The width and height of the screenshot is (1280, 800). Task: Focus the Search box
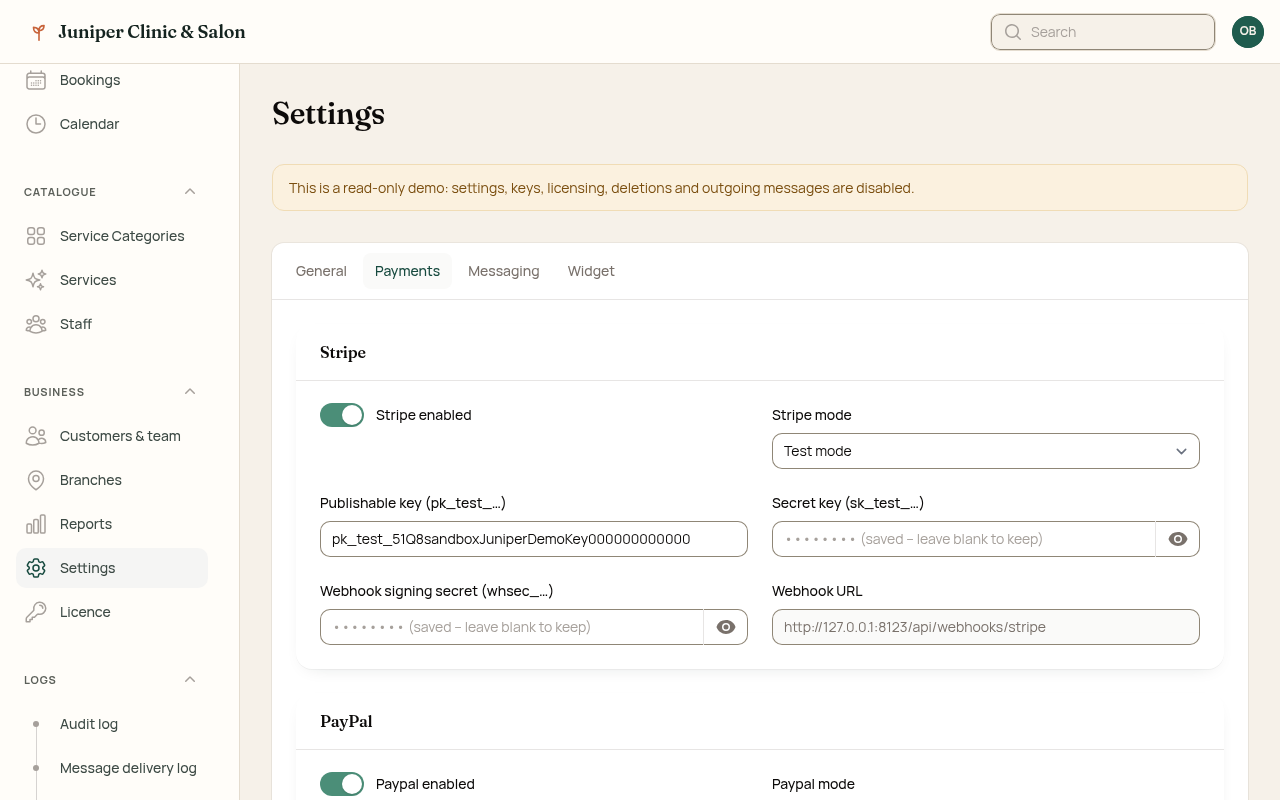[1103, 32]
